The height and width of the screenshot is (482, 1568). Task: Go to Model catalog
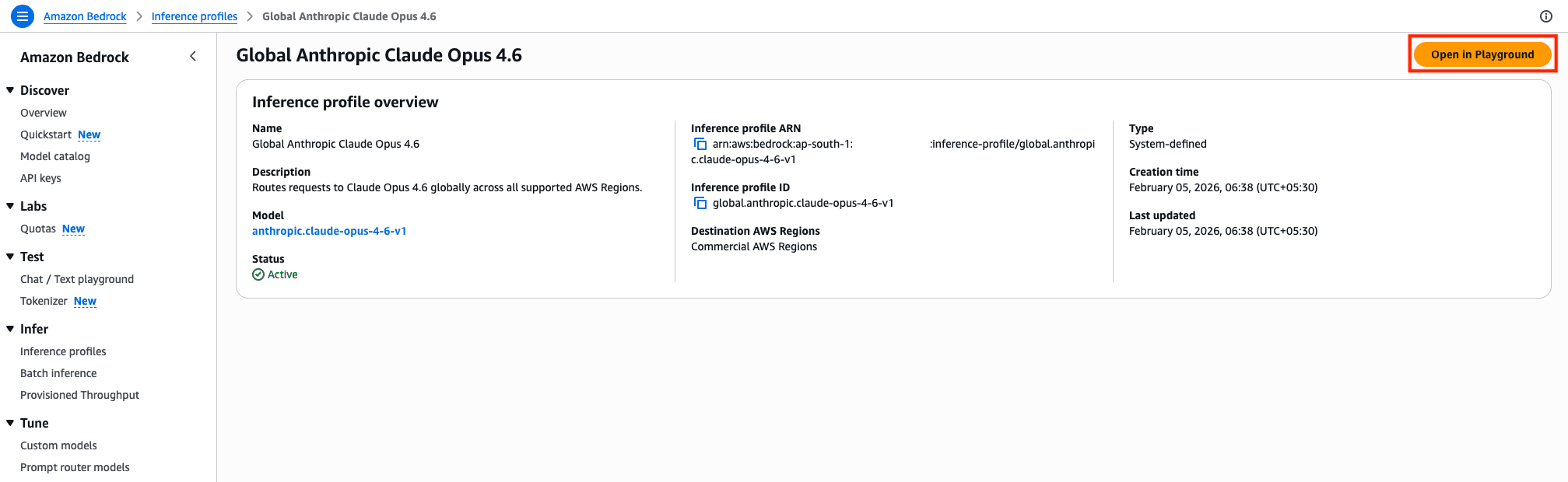click(x=55, y=156)
